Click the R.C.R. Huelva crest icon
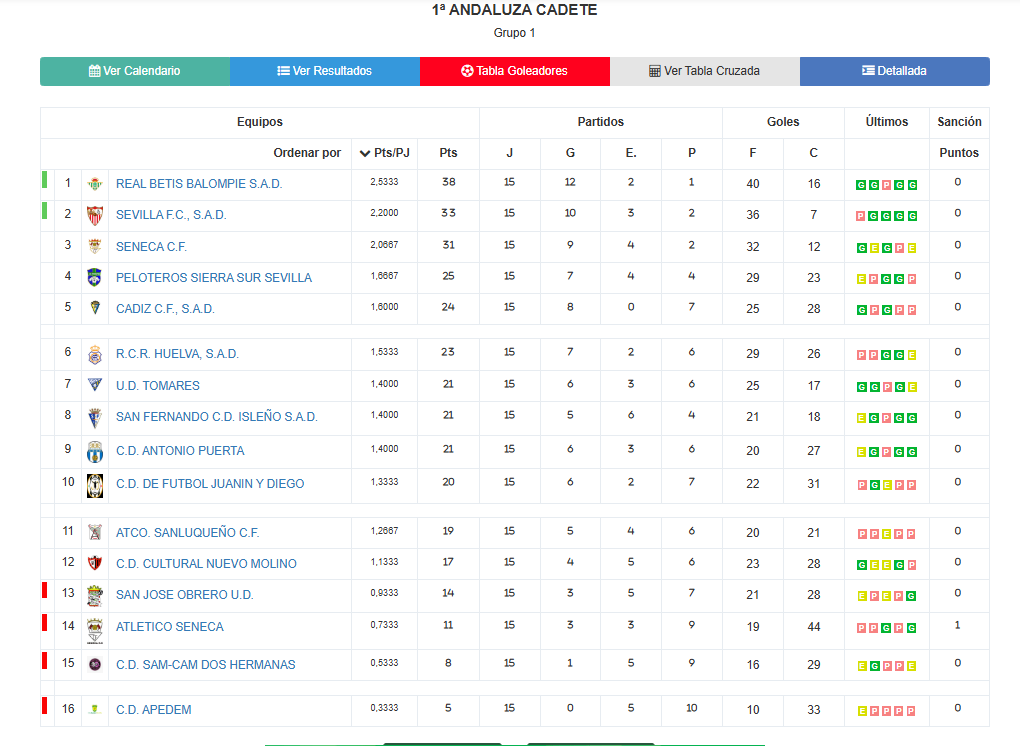This screenshot has width=1020, height=746. point(95,354)
